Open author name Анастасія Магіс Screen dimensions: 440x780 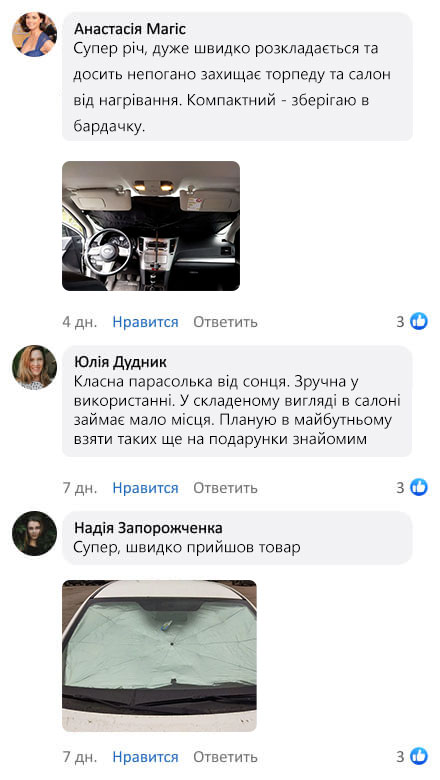130,29
